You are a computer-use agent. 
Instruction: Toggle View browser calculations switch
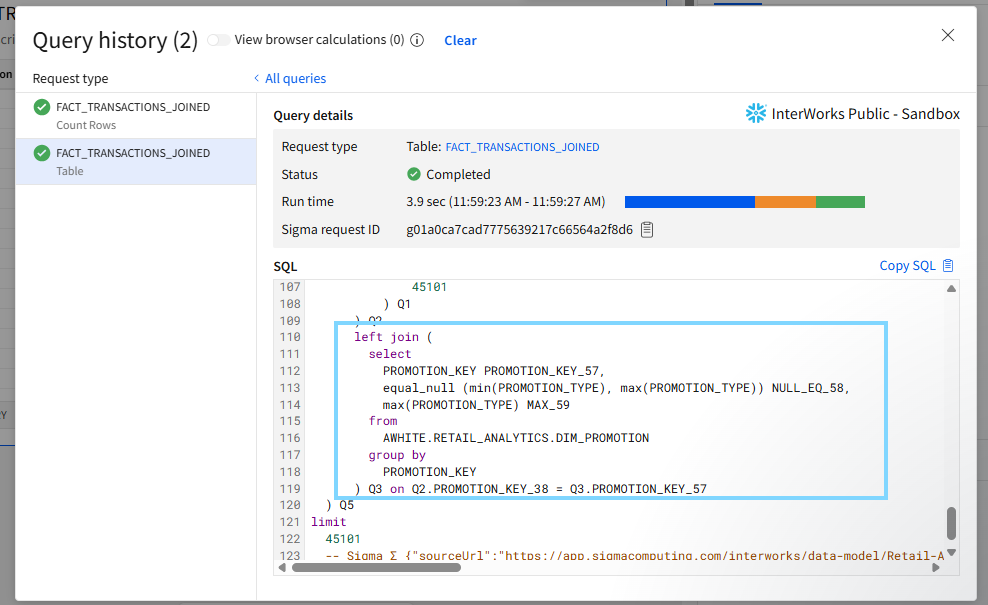coord(218,40)
